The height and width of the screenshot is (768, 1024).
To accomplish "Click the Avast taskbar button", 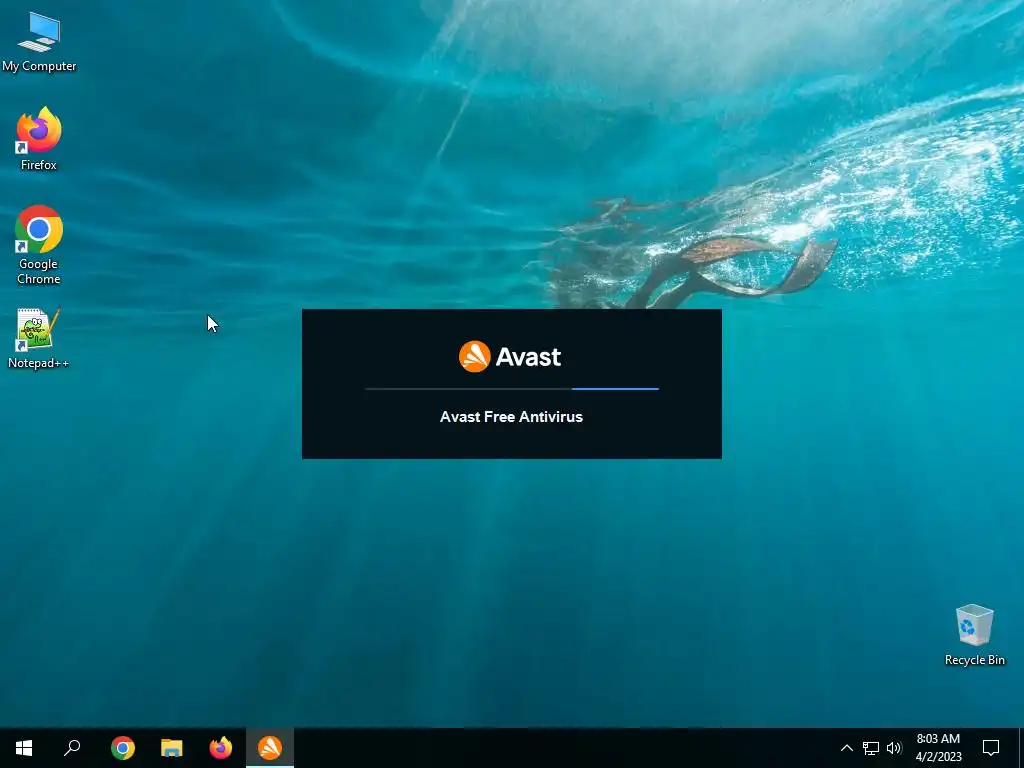I will coord(270,748).
